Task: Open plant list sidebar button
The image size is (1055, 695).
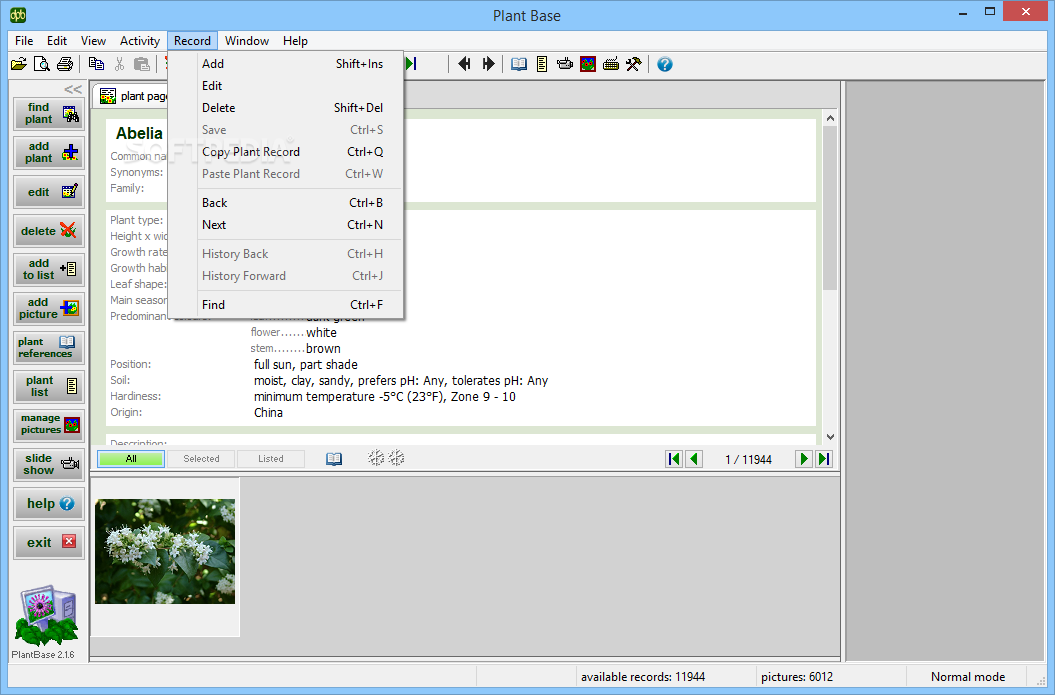Action: click(49, 387)
